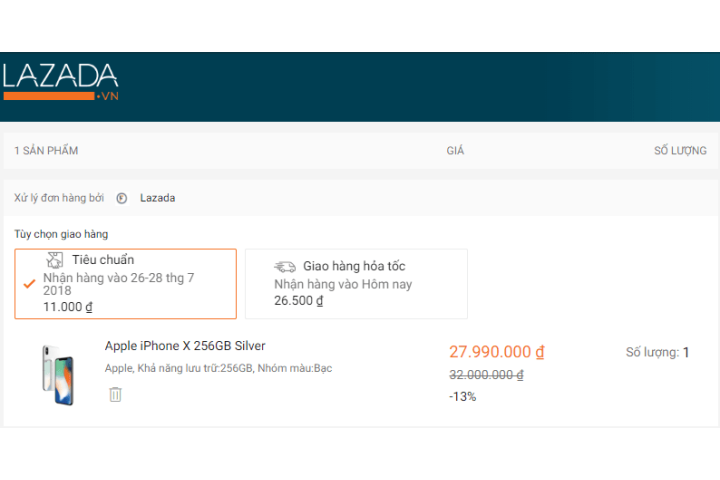Screen dimensions: 720x480
Task: Open the iPhone X product thumbnail
Action: point(57,374)
